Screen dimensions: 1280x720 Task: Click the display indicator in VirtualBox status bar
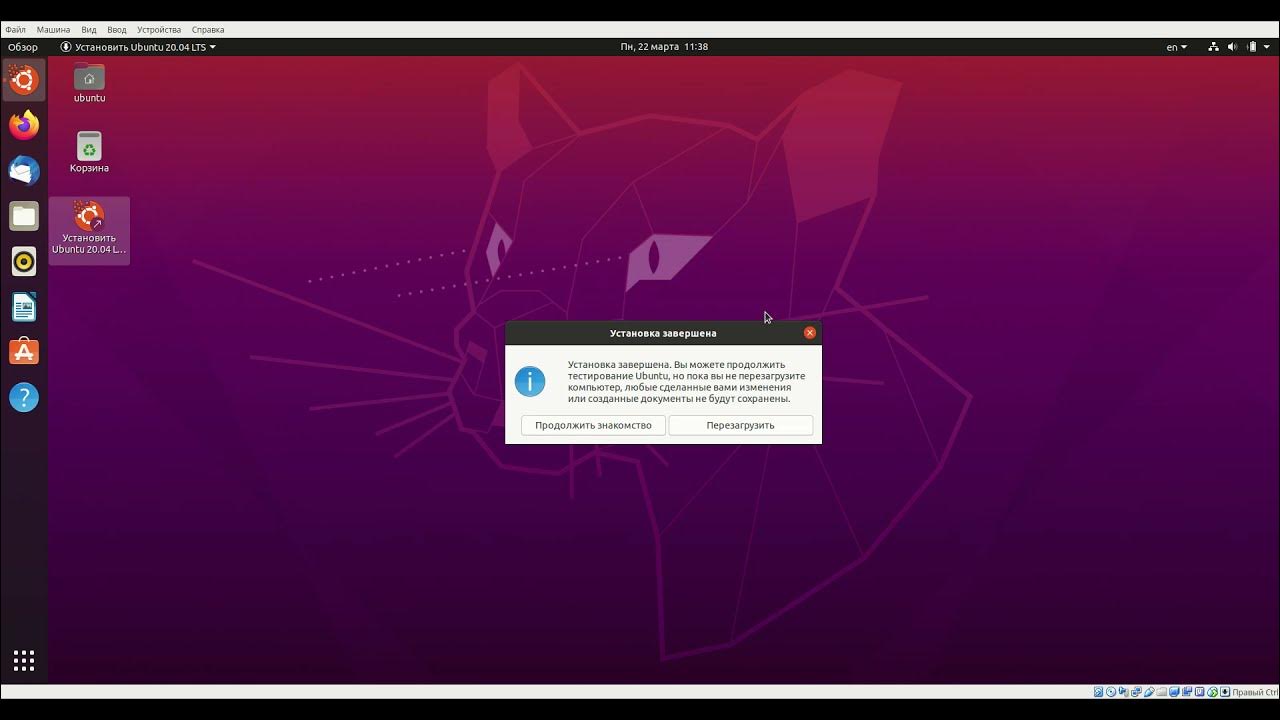(x=1174, y=692)
